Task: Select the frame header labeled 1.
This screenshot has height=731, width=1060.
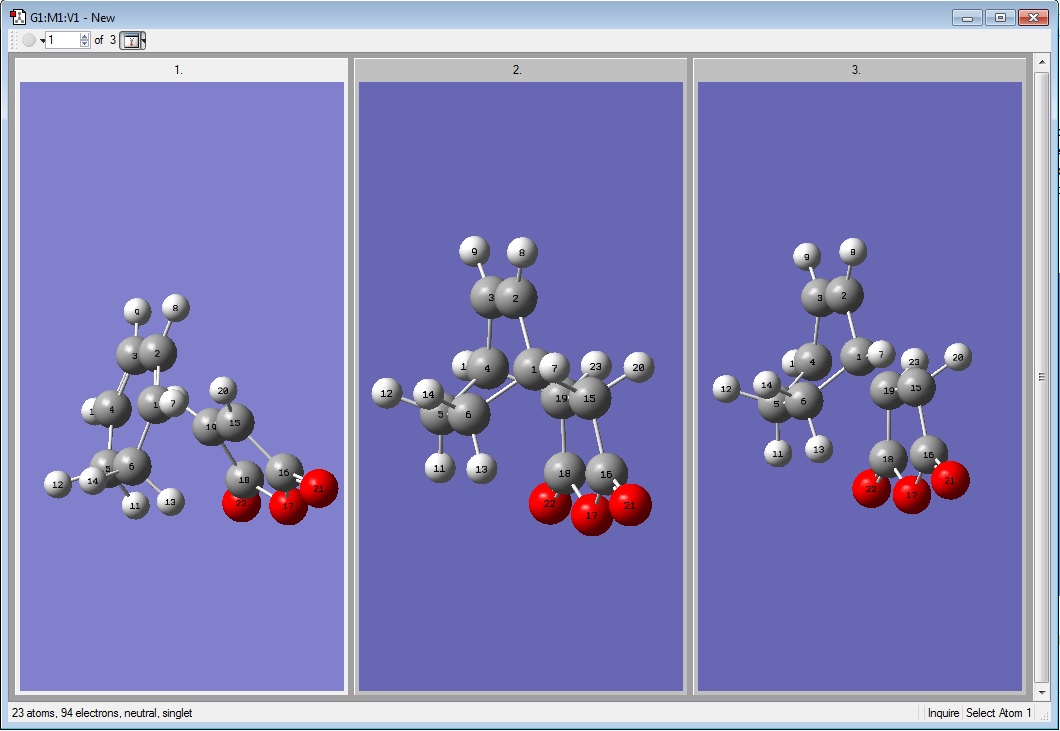Action: 178,70
